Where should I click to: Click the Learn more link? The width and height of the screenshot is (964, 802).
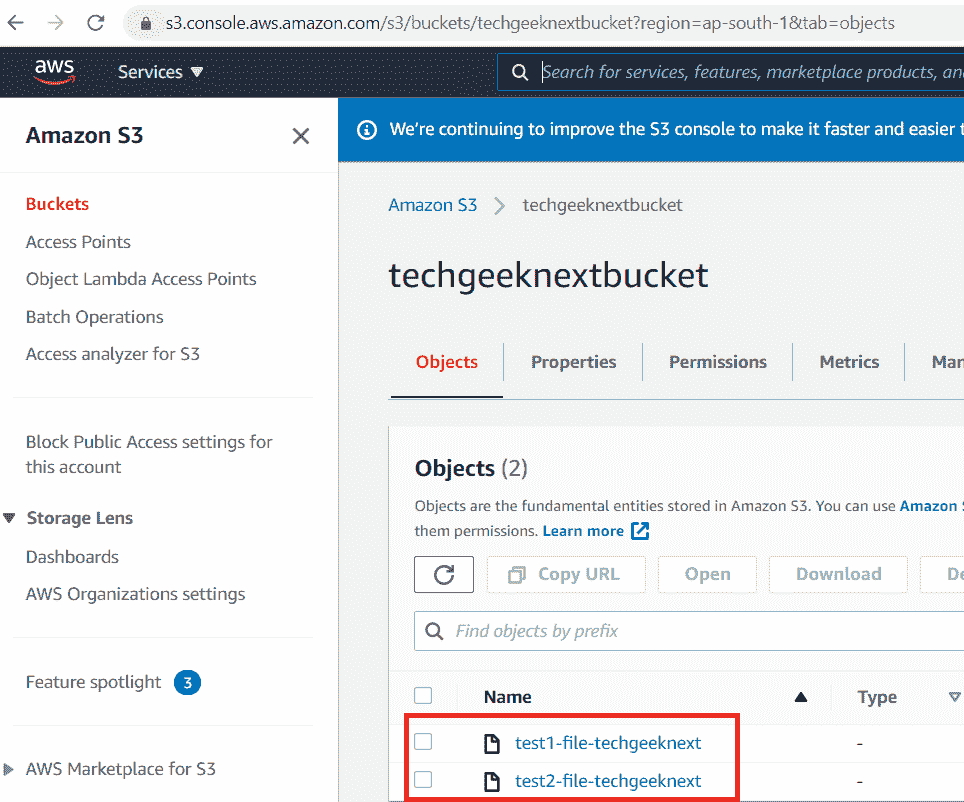point(583,531)
